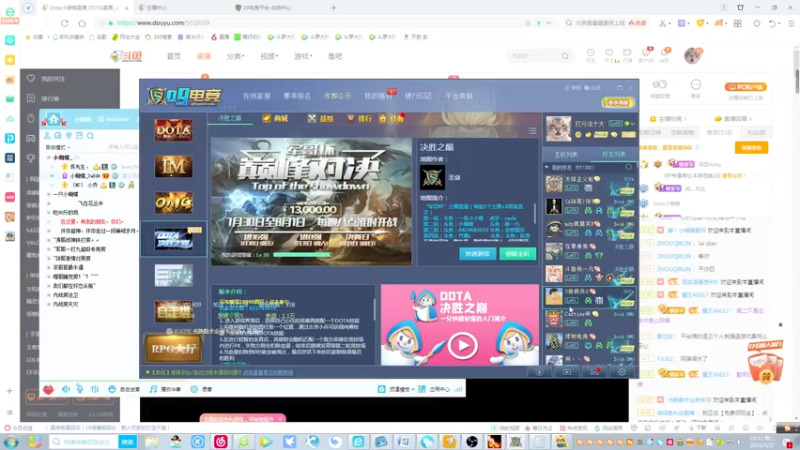
Task: Click the download icon in 09 bottom bar
Action: (x=539, y=372)
